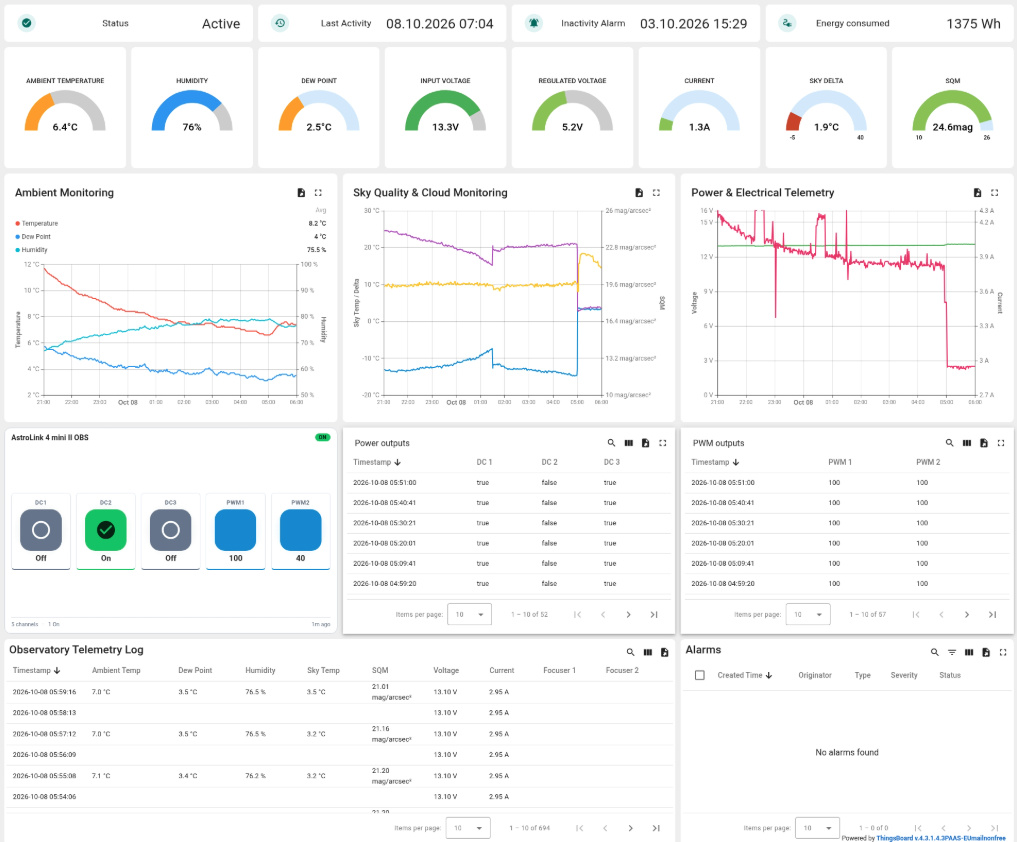Fullscreen the Power & Electrical Telemetry chart
The width and height of the screenshot is (1017, 842).
tap(994, 193)
